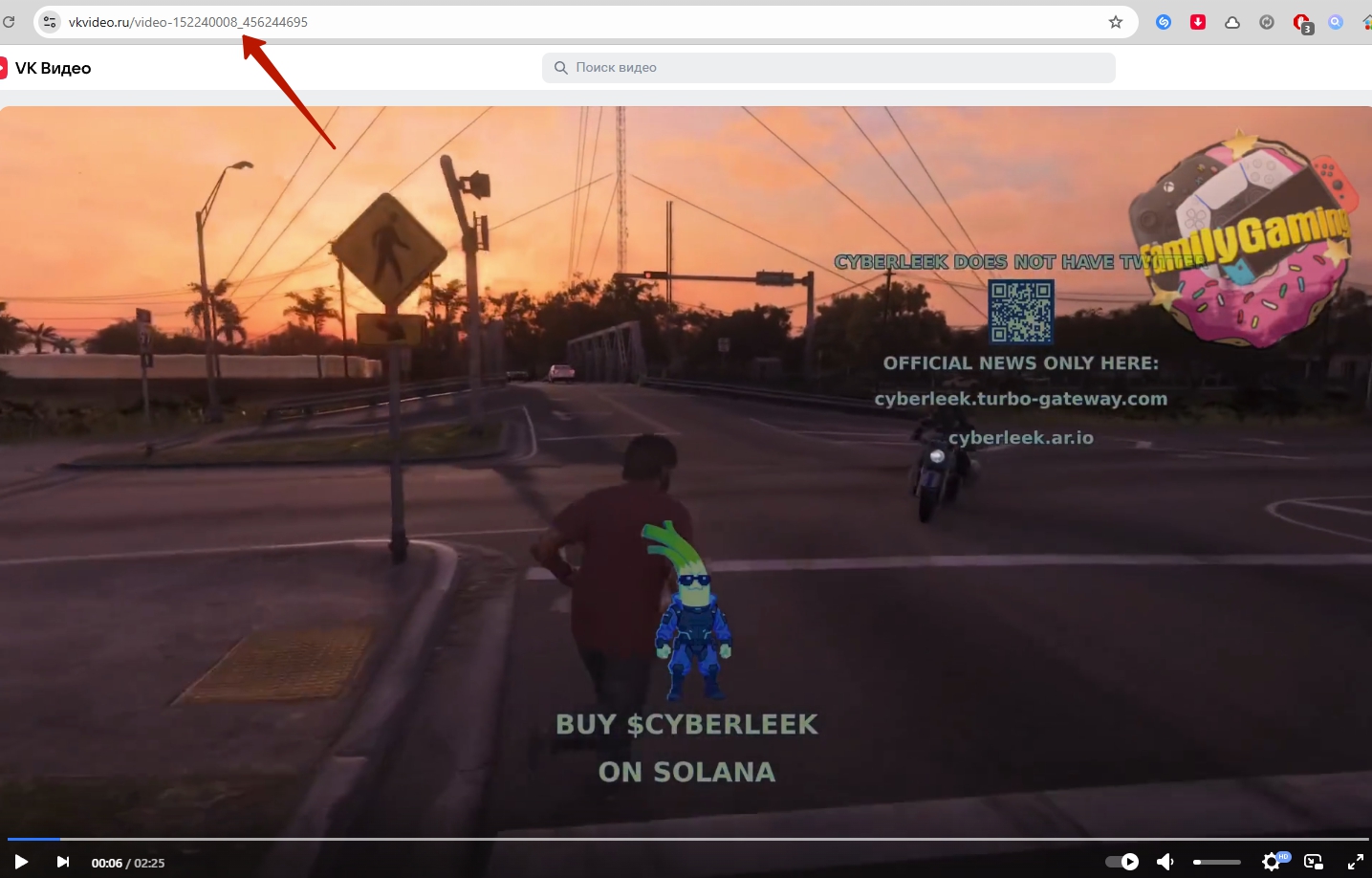Open the purple magnifier extension
The image size is (1372, 878).
click(x=1336, y=22)
